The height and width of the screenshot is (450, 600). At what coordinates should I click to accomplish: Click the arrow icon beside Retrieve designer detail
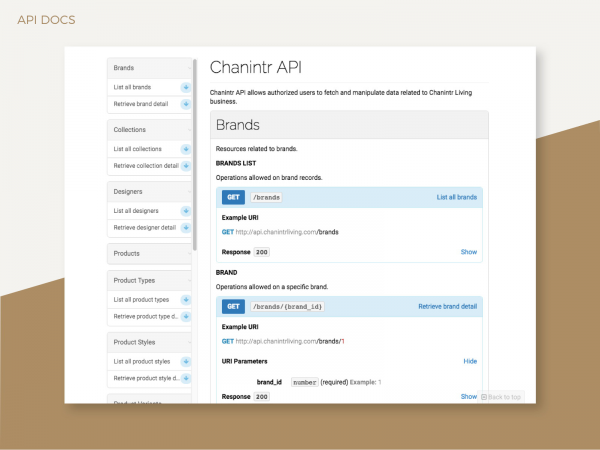186,228
